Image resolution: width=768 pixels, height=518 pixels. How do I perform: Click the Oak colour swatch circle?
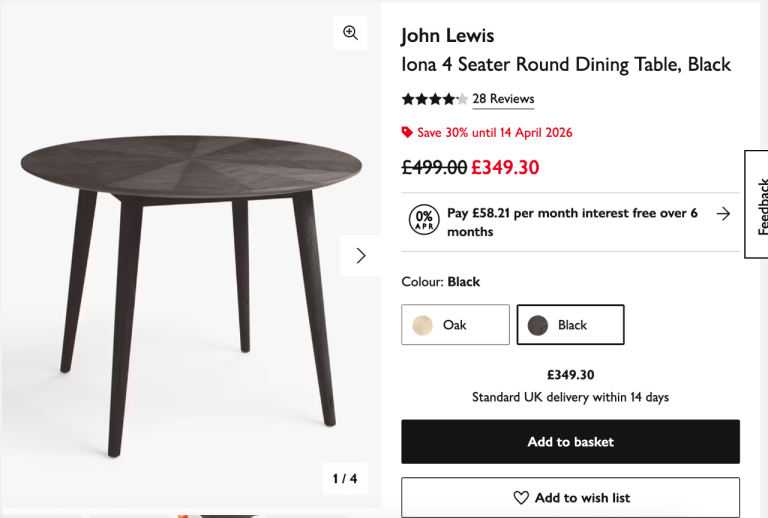[x=423, y=325]
